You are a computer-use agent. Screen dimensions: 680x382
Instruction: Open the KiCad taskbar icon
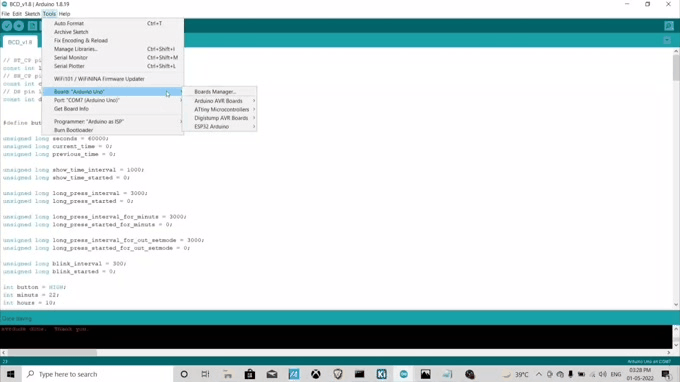pos(382,374)
